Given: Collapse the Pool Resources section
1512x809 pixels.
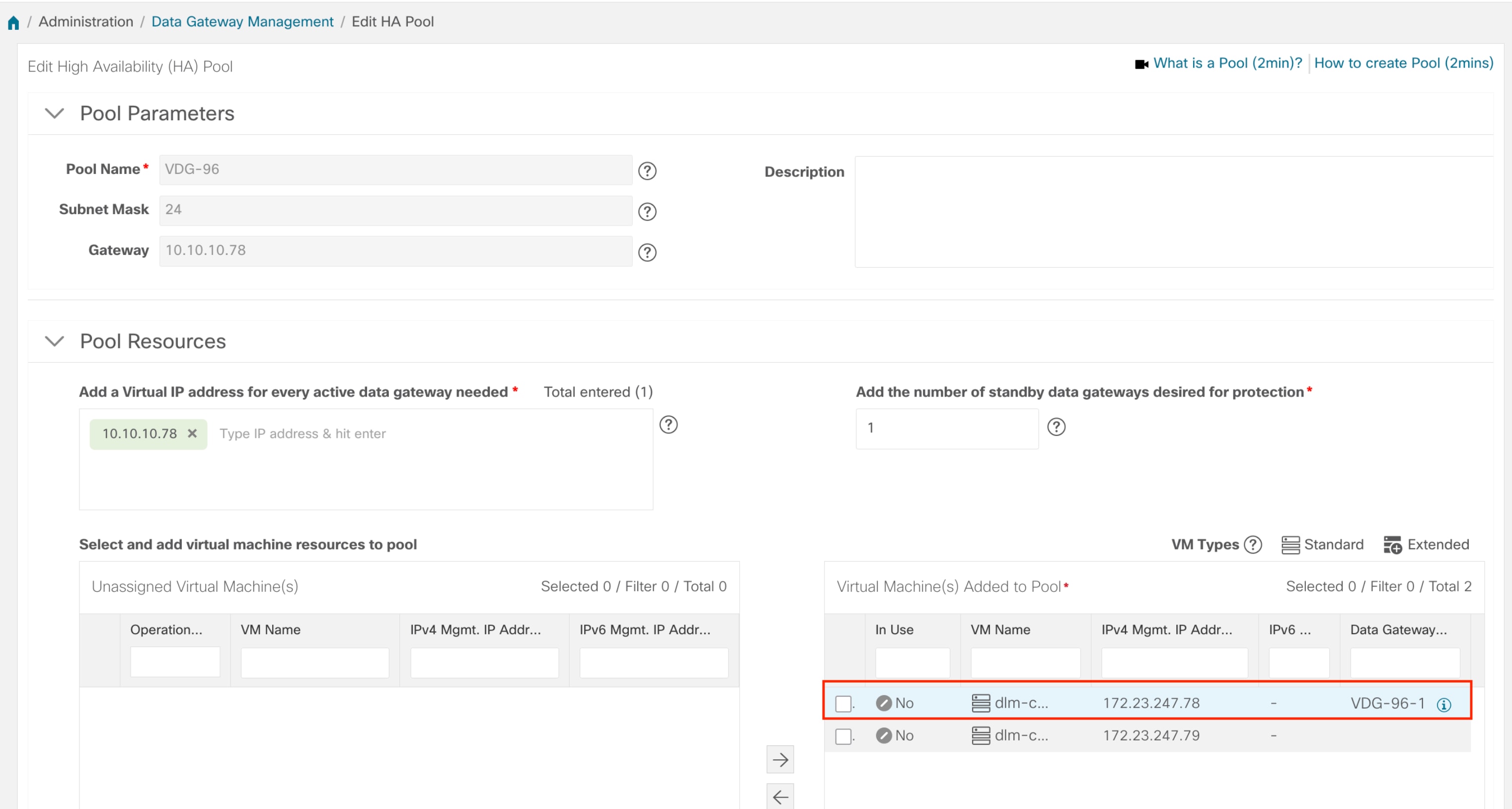Looking at the screenshot, I should point(55,340).
